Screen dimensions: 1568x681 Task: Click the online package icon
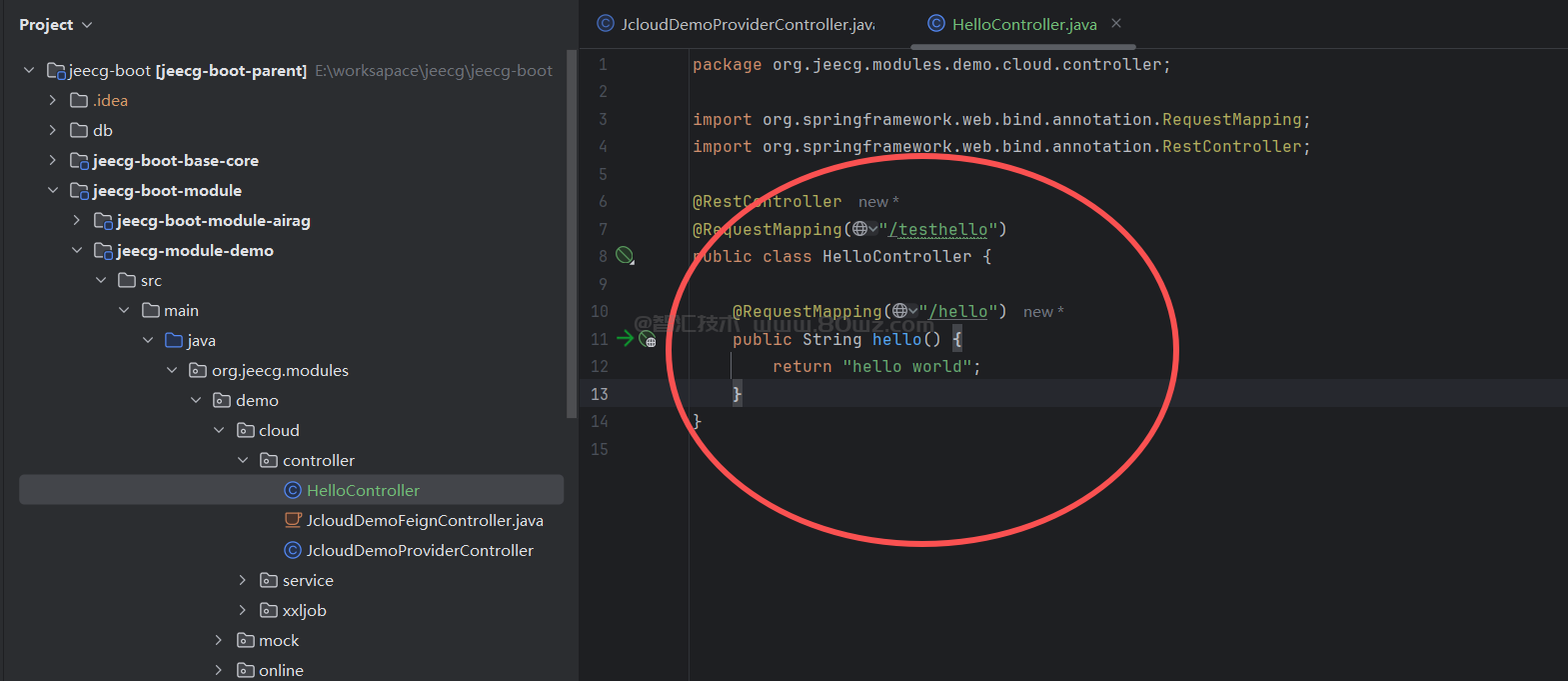pos(245,670)
